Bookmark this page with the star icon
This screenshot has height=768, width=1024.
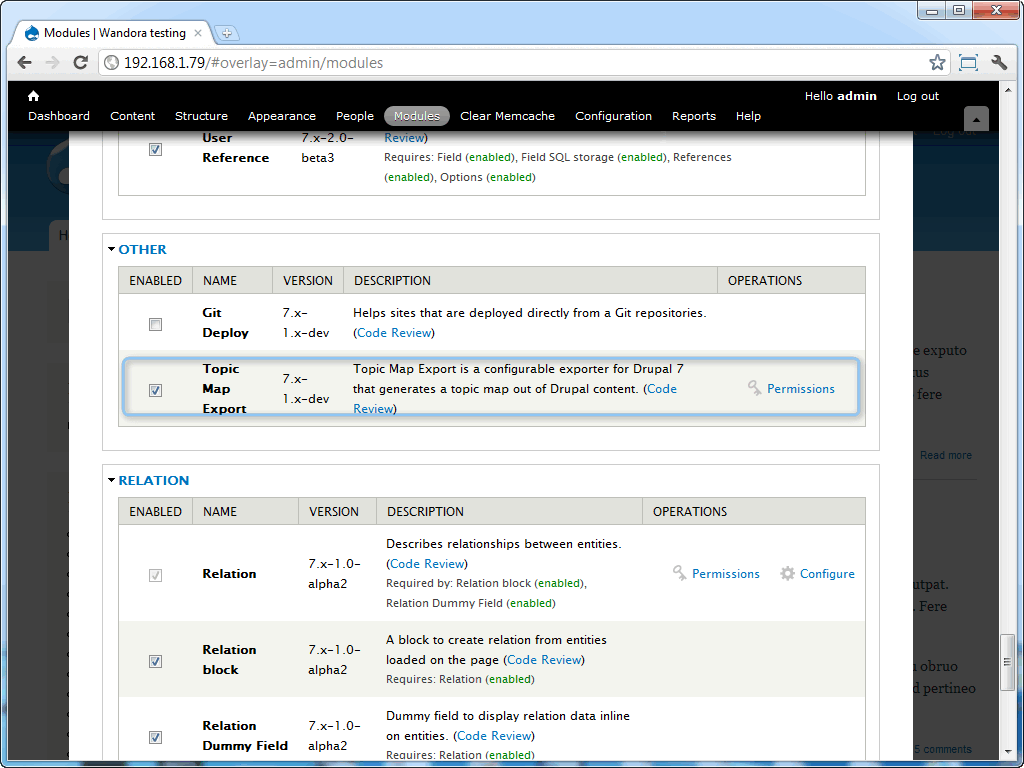(x=937, y=61)
